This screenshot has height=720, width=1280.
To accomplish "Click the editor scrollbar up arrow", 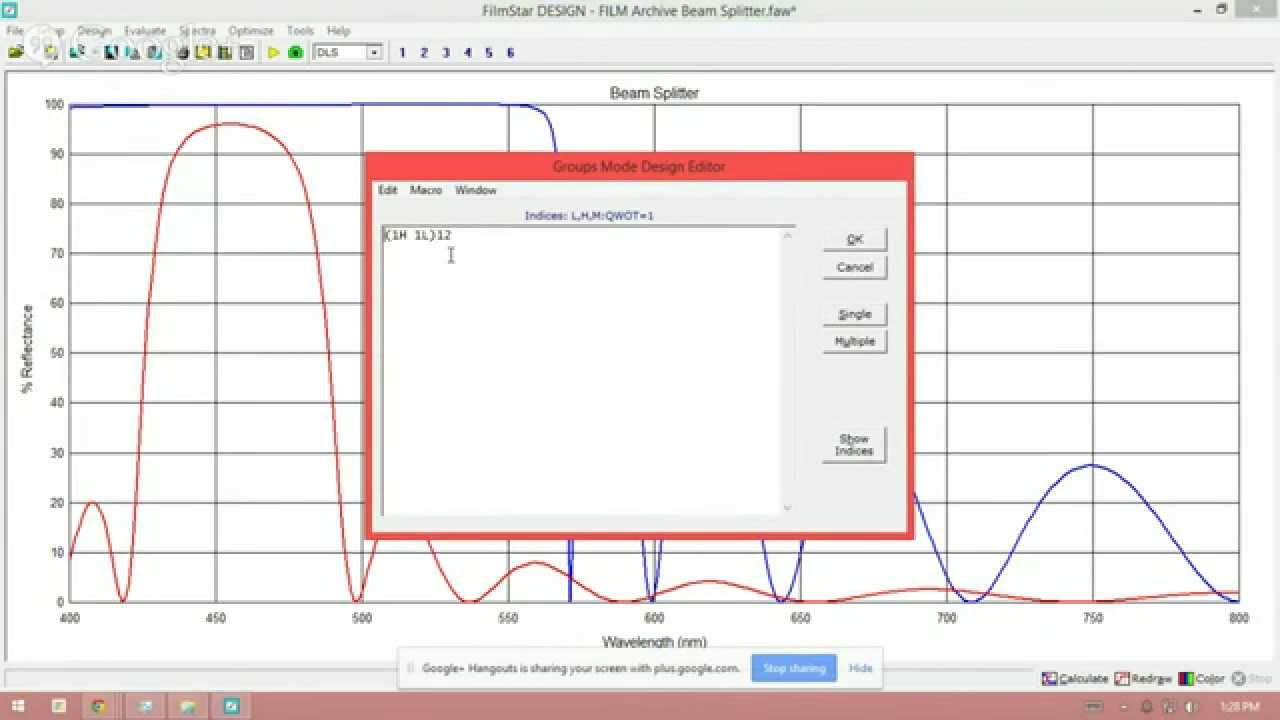I will click(x=788, y=235).
